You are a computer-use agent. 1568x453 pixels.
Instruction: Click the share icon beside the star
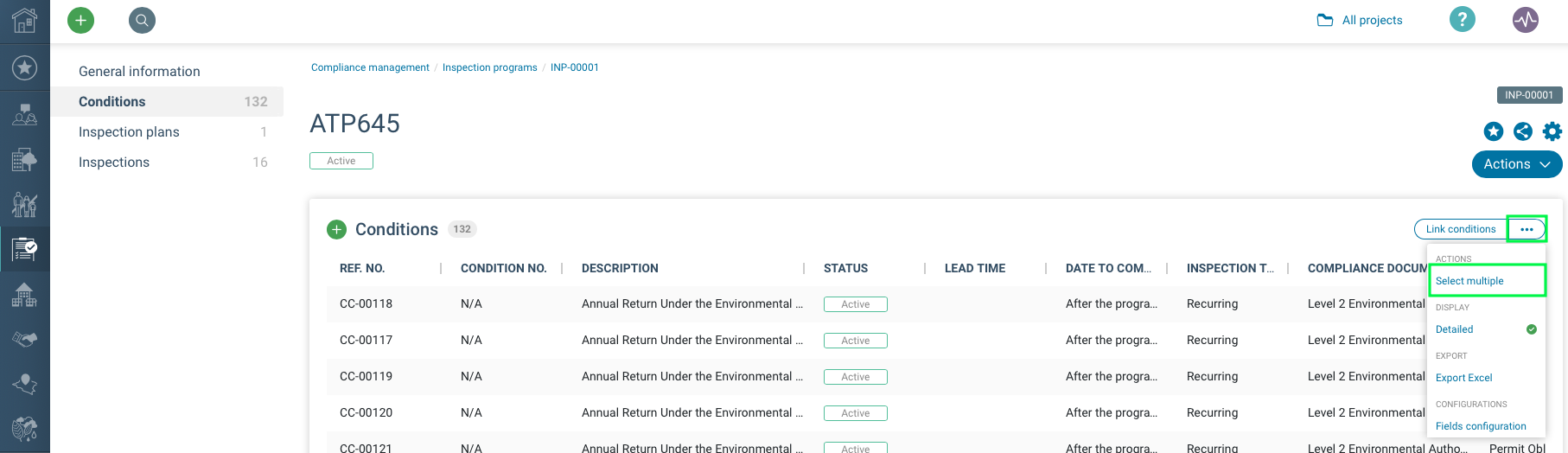click(x=1523, y=131)
